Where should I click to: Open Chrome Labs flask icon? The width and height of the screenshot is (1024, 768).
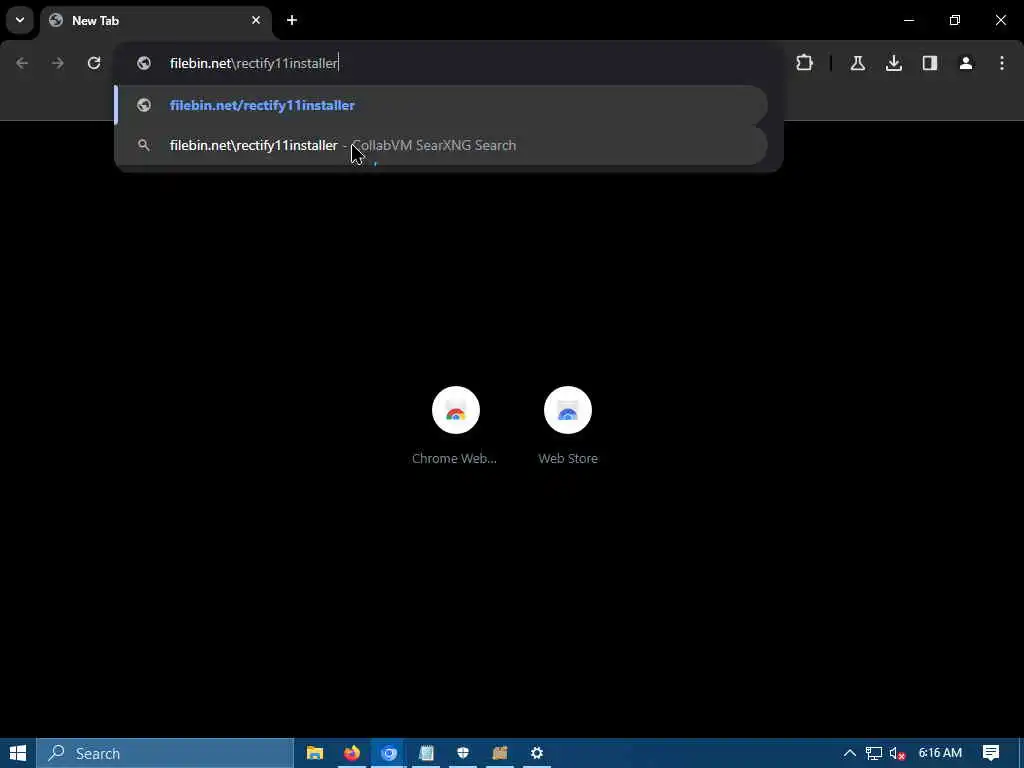click(857, 63)
